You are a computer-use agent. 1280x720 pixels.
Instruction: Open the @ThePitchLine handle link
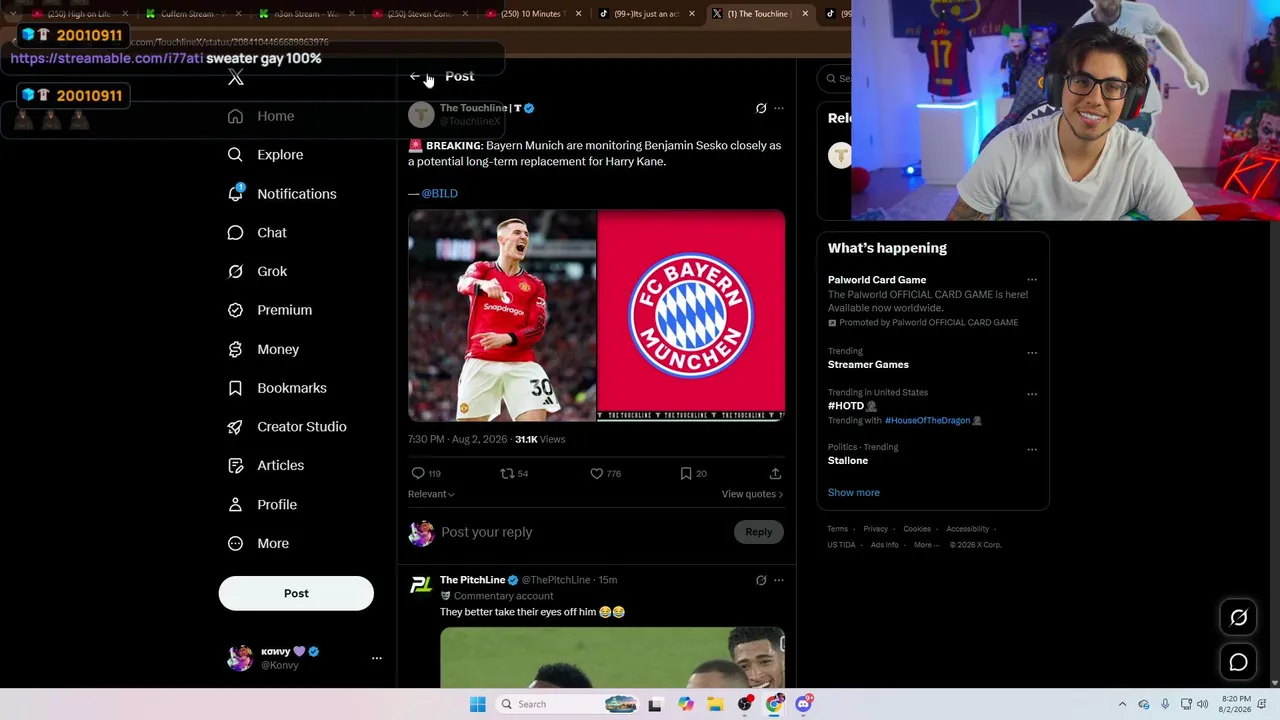(556, 580)
